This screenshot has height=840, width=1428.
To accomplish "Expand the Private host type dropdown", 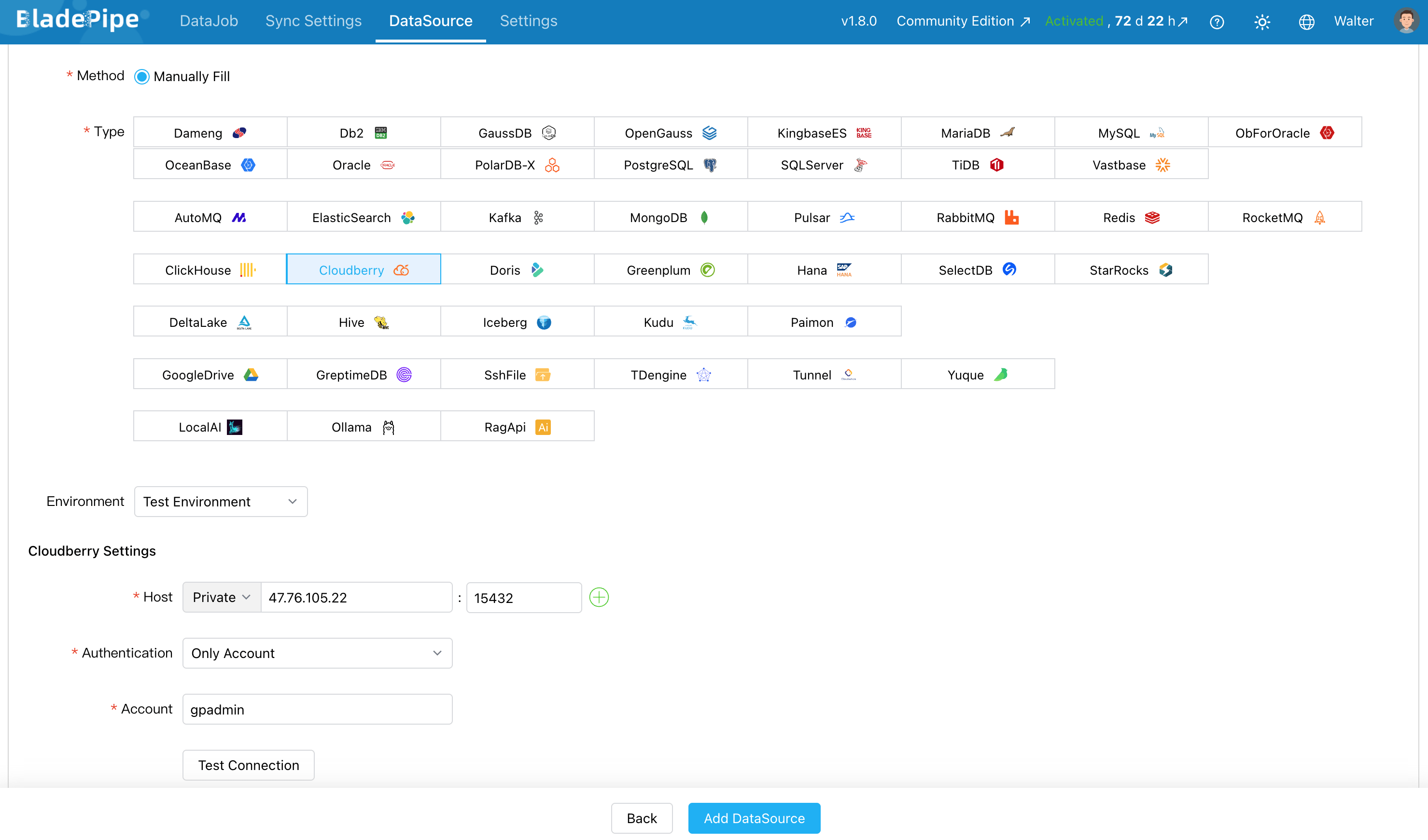I will [x=222, y=597].
